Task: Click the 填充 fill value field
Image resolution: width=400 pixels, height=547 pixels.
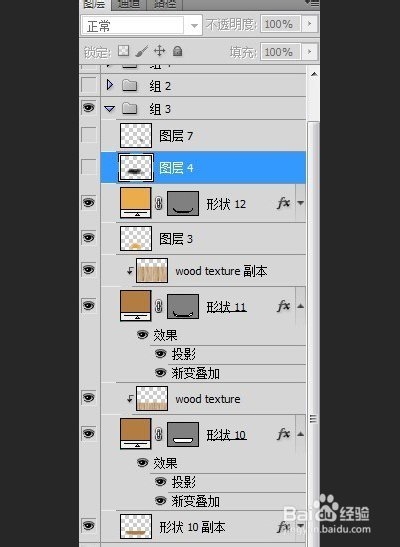Action: point(280,52)
